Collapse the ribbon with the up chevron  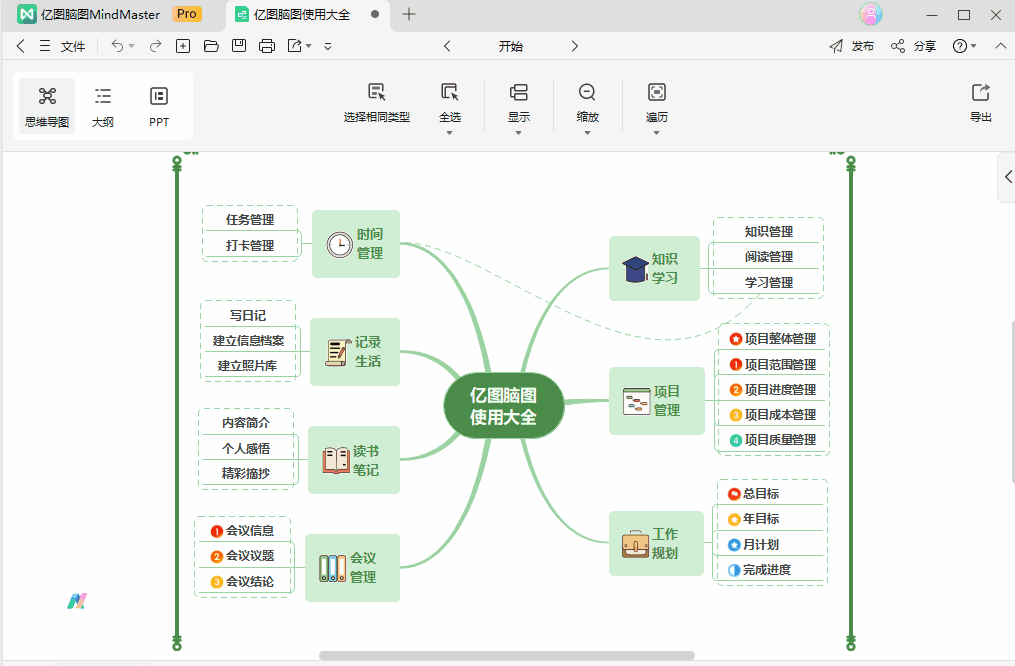tap(1001, 46)
